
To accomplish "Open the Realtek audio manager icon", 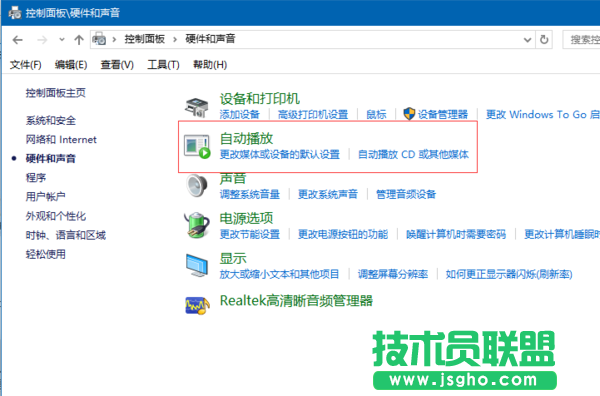I will pyautogui.click(x=197, y=305).
